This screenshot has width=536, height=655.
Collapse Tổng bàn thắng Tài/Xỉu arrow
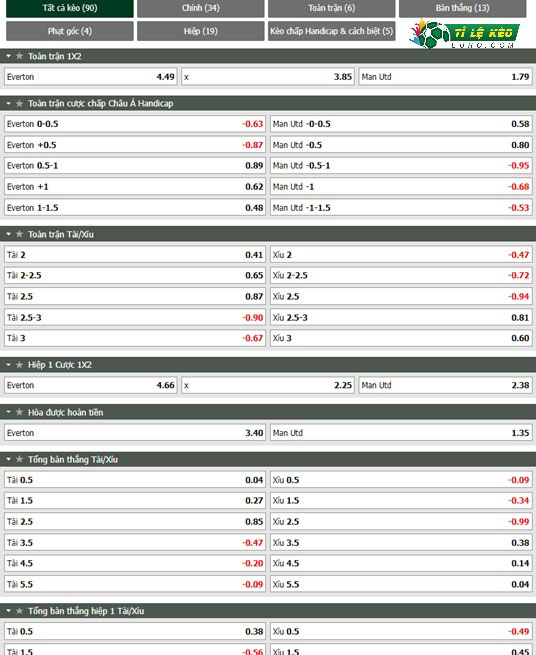[x=8, y=460]
